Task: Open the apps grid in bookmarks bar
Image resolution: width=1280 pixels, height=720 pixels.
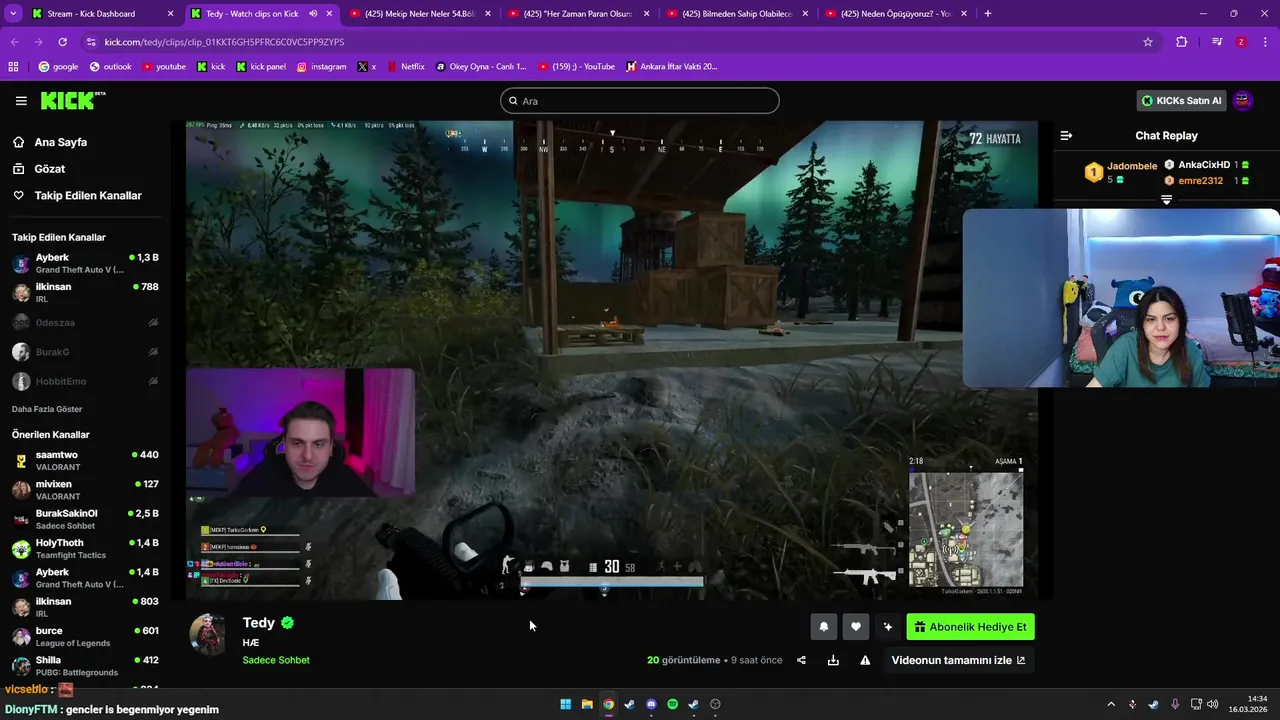Action: tap(13, 67)
